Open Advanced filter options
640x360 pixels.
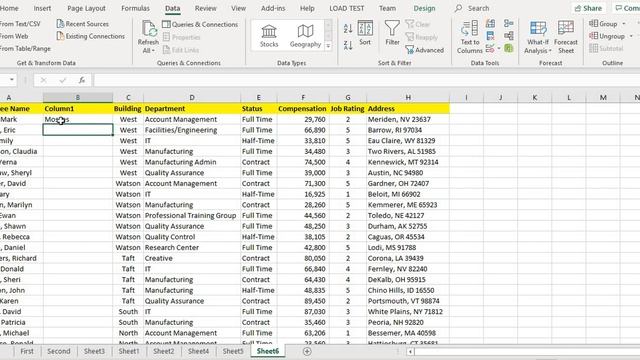[424, 50]
